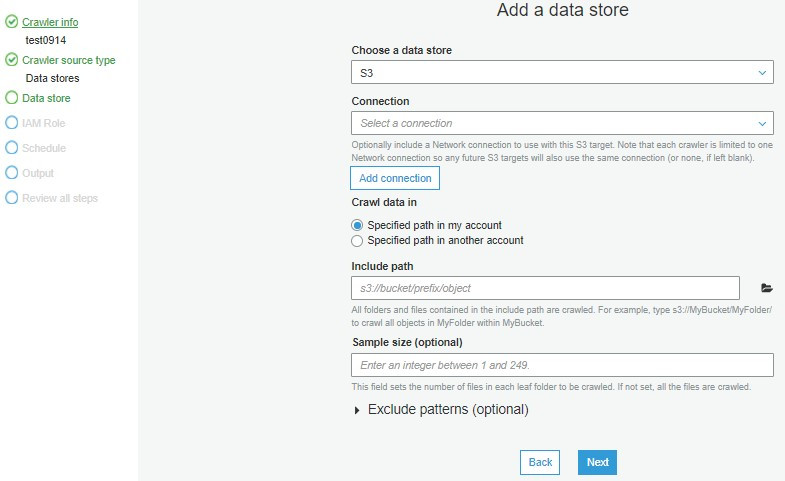Open the Select a connection dropdown
The height and width of the screenshot is (481, 785).
coord(562,123)
